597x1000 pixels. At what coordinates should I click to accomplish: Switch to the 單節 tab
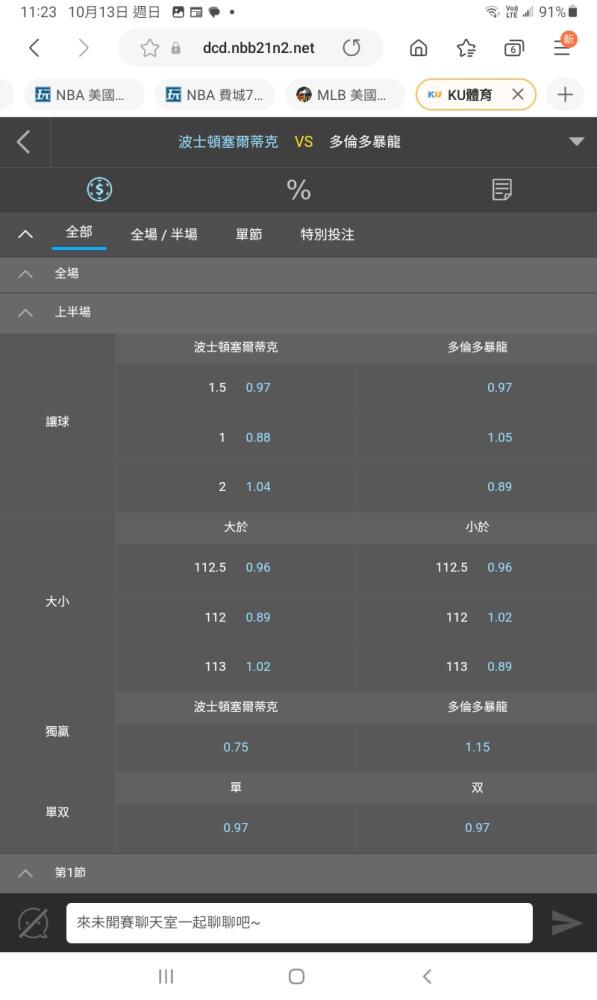click(x=249, y=234)
